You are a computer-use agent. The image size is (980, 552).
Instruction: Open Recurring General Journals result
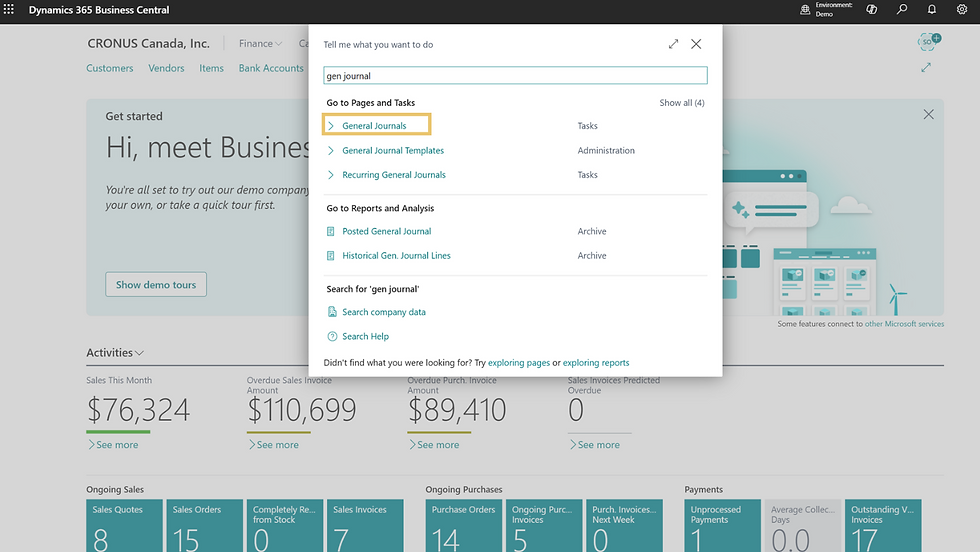pos(394,175)
